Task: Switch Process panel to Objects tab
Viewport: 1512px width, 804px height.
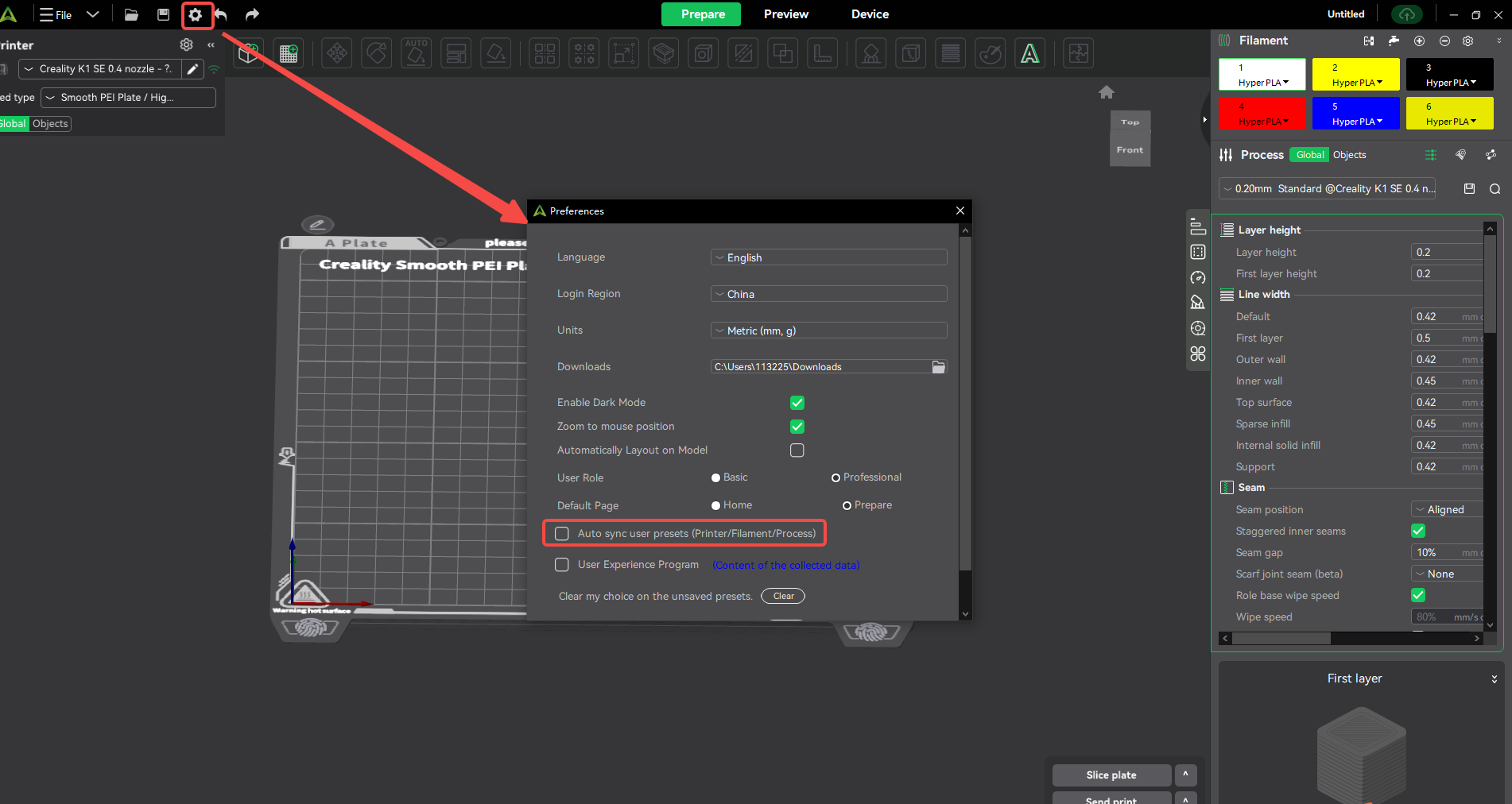Action: pyautogui.click(x=1349, y=155)
